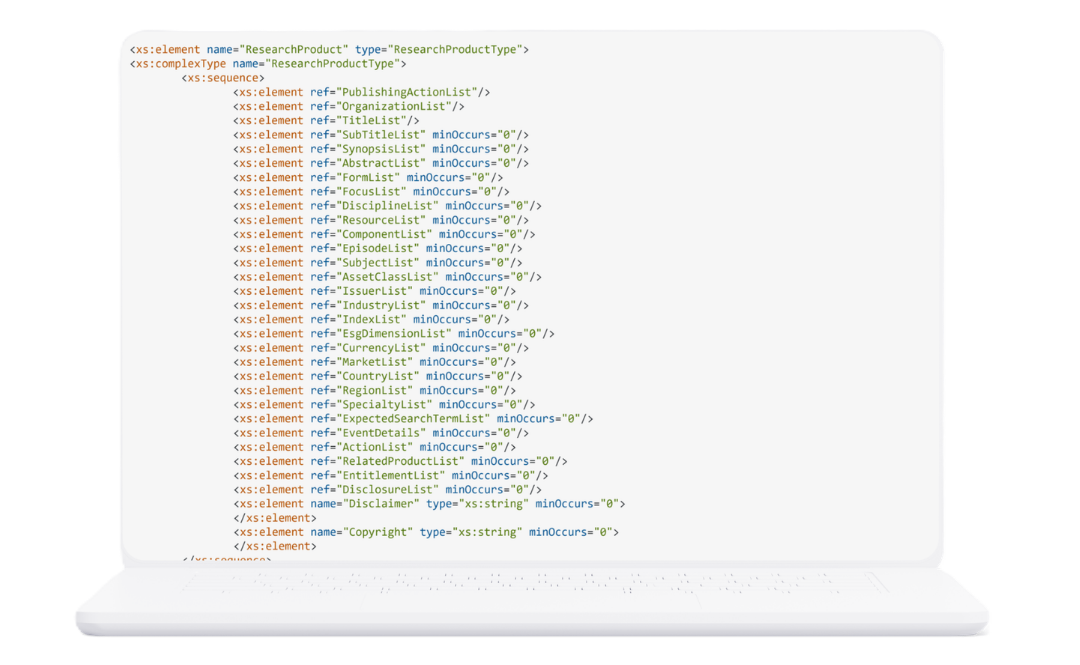This screenshot has height=665, width=1080.
Task: Click the "EntitlementList" element reference
Action: point(390,476)
